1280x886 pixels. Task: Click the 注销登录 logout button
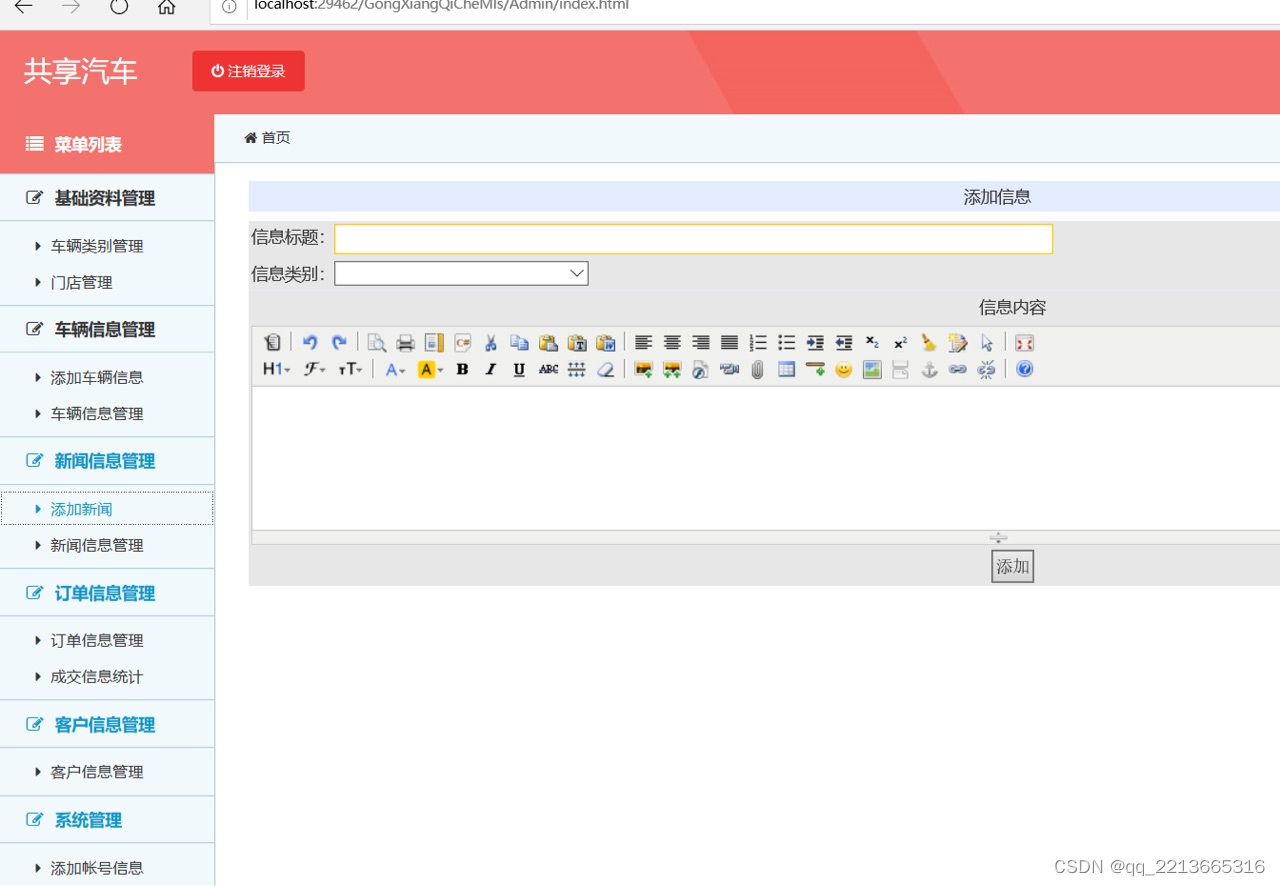click(x=248, y=71)
